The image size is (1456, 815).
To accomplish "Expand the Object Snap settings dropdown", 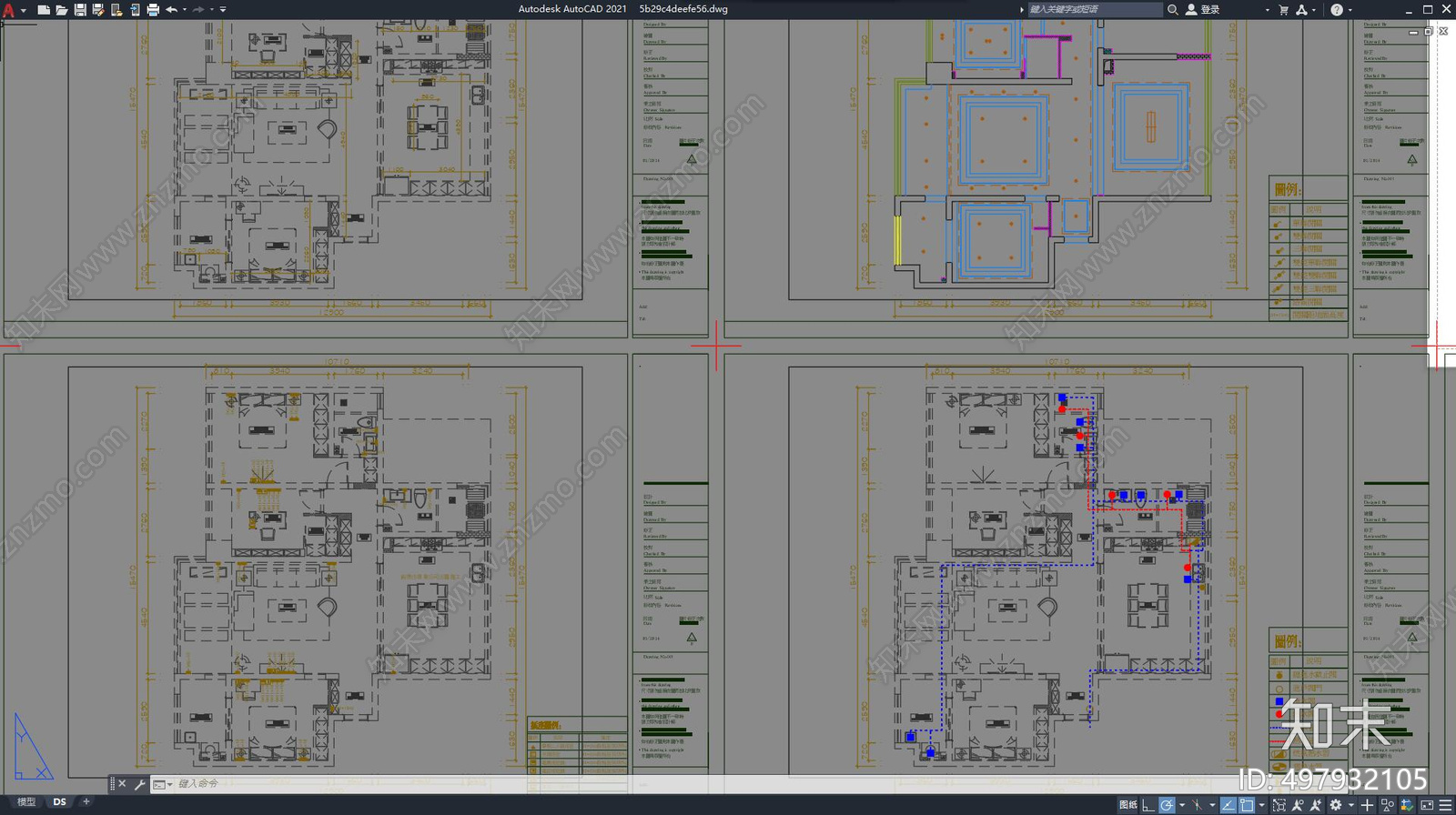I will 1261,805.
